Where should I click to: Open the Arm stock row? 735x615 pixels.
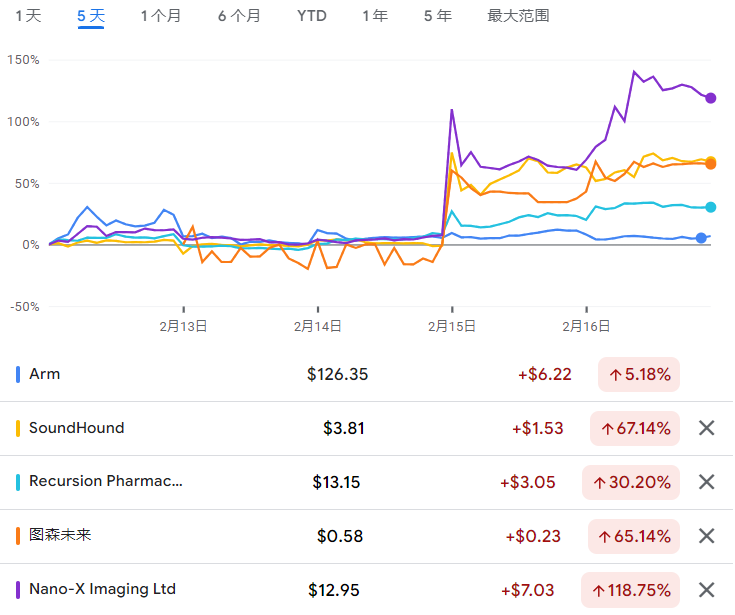tap(367, 375)
